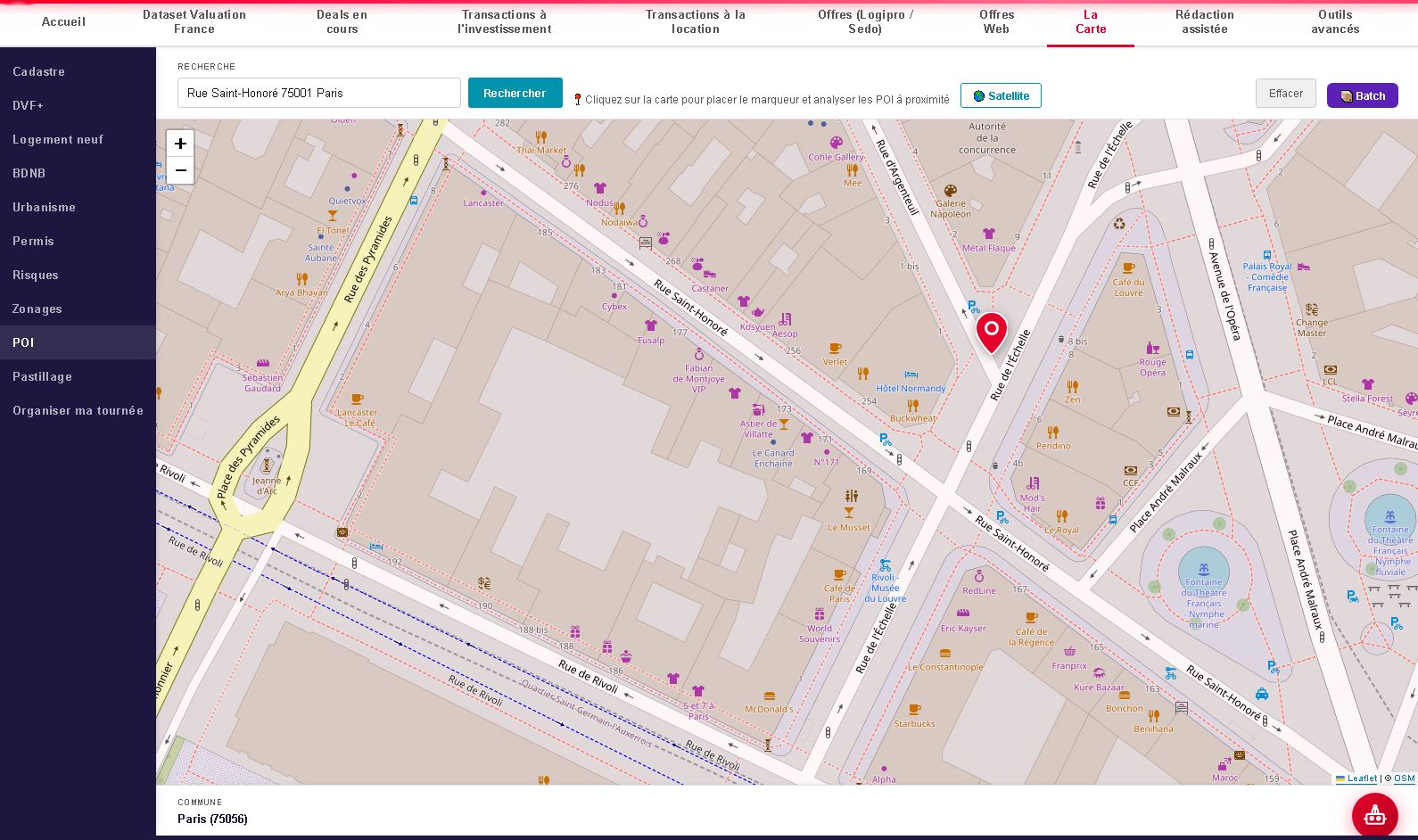Viewport: 1418px width, 840px height.
Task: Open the red chatbot robot icon
Action: (x=1374, y=815)
